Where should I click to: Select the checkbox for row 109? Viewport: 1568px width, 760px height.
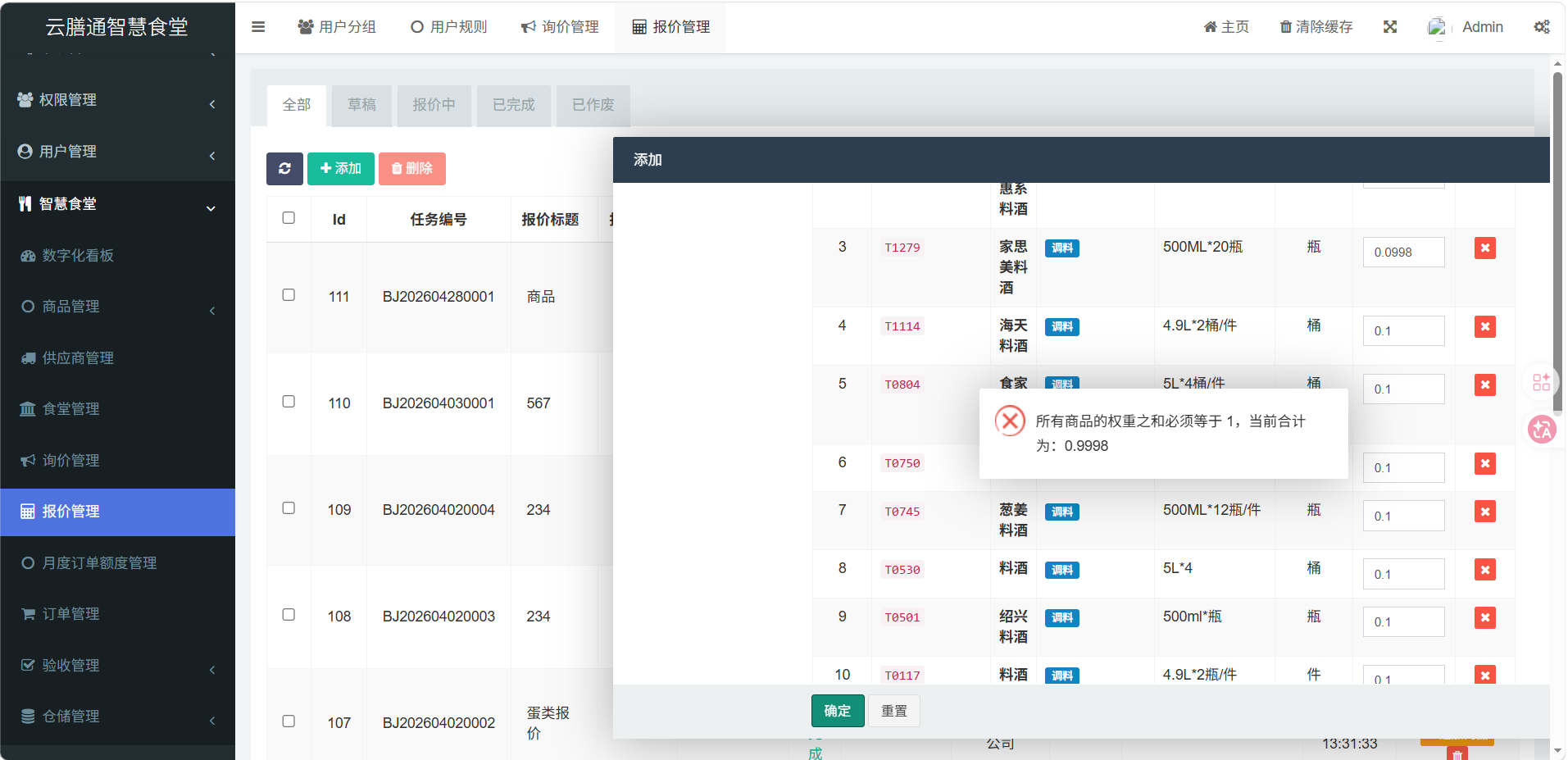tap(289, 508)
